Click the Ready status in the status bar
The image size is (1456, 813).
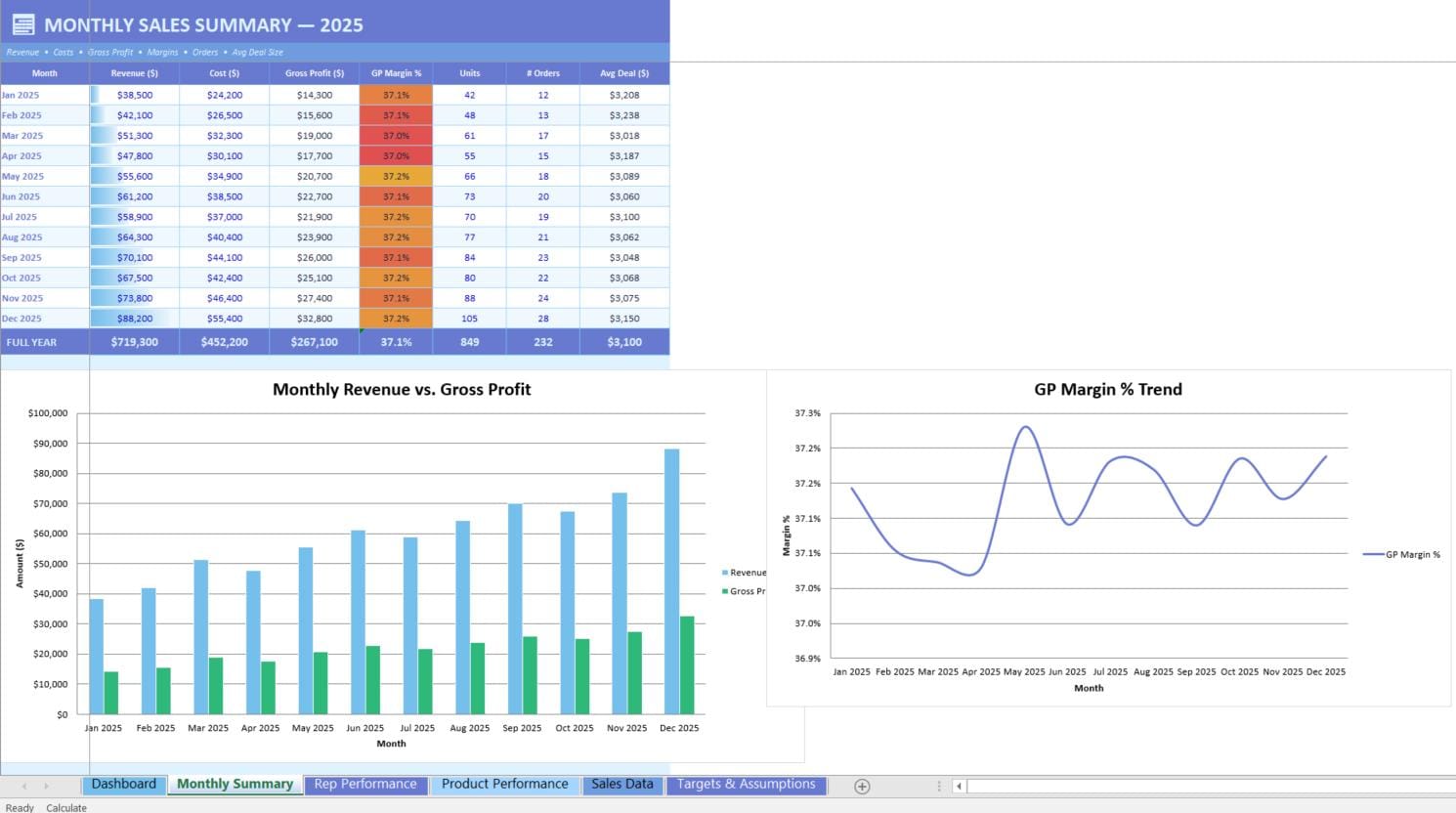tap(20, 808)
